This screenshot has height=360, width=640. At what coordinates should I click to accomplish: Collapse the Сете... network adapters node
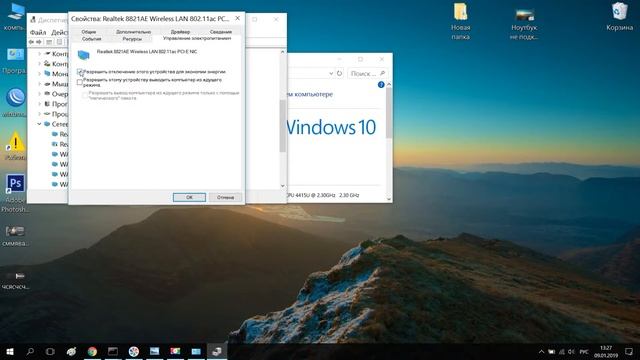point(39,124)
